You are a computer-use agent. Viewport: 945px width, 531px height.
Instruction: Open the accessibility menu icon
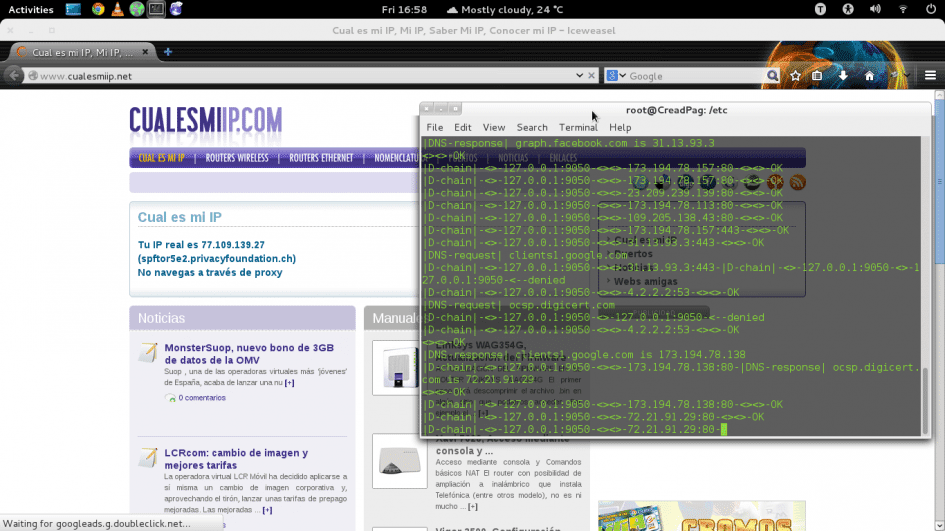[848, 9]
